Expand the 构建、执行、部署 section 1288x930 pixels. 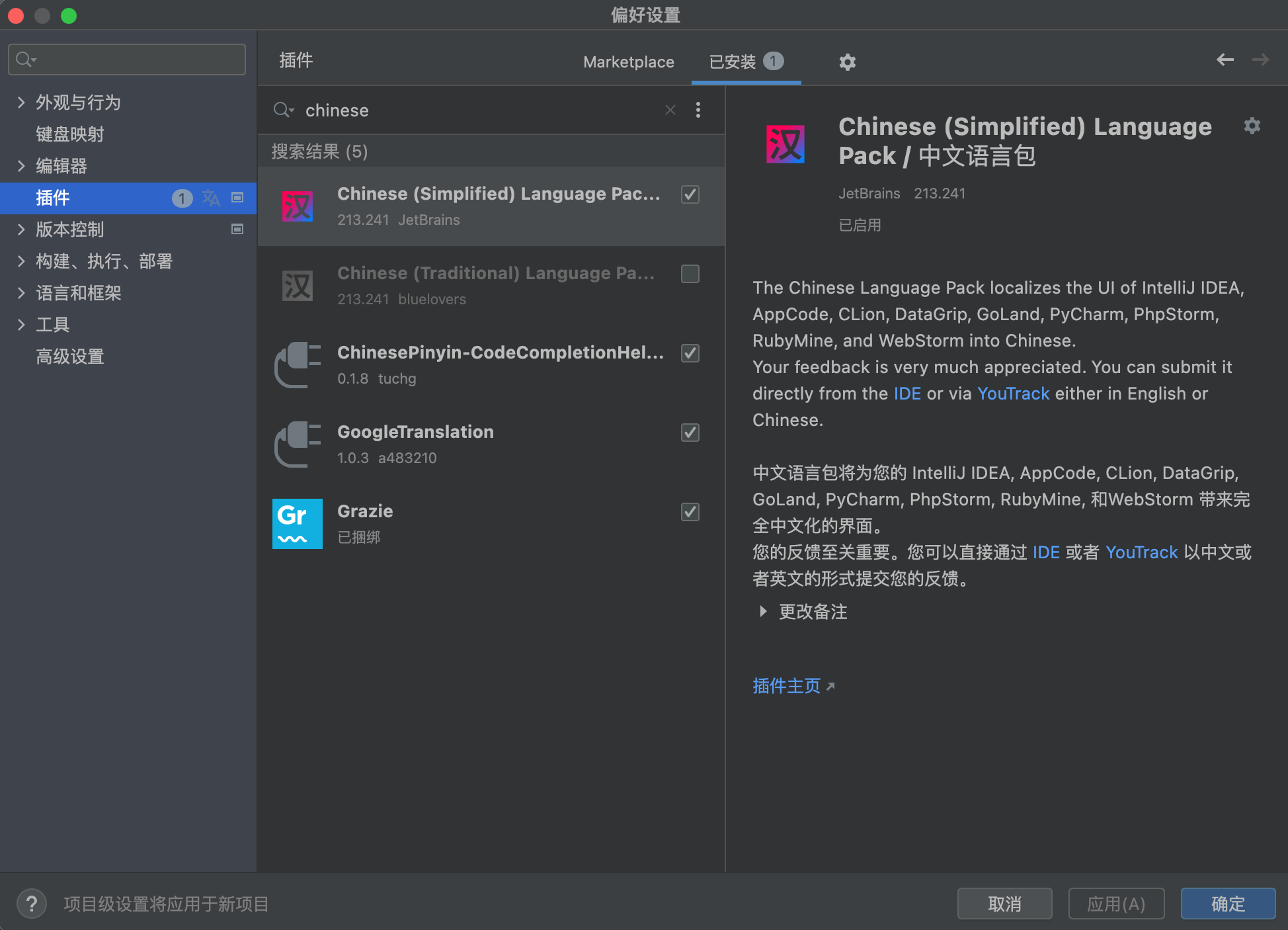pyautogui.click(x=21, y=261)
